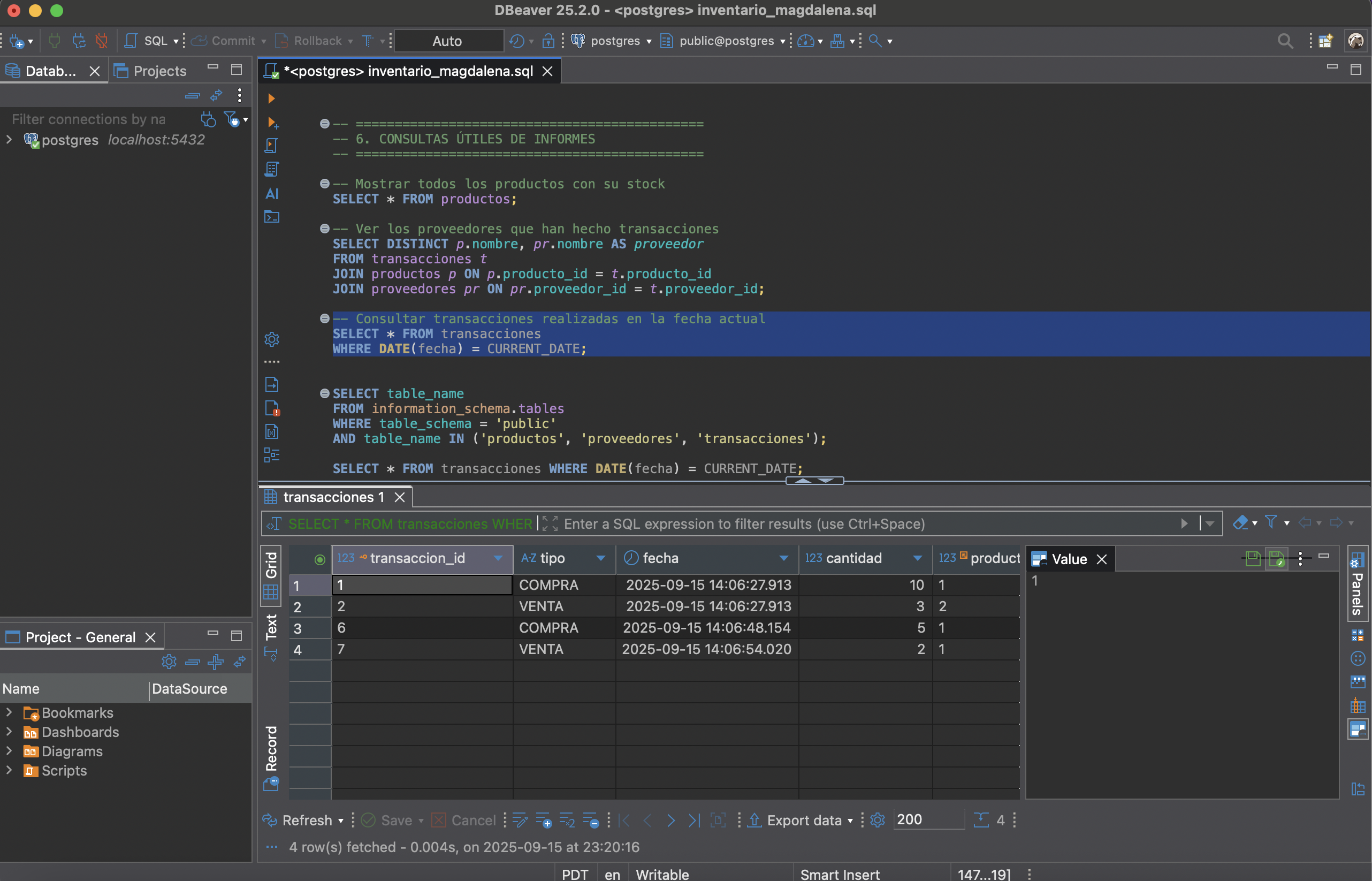Open the SQL console terminal icon
The width and height of the screenshot is (1372, 881).
pyautogui.click(x=272, y=217)
